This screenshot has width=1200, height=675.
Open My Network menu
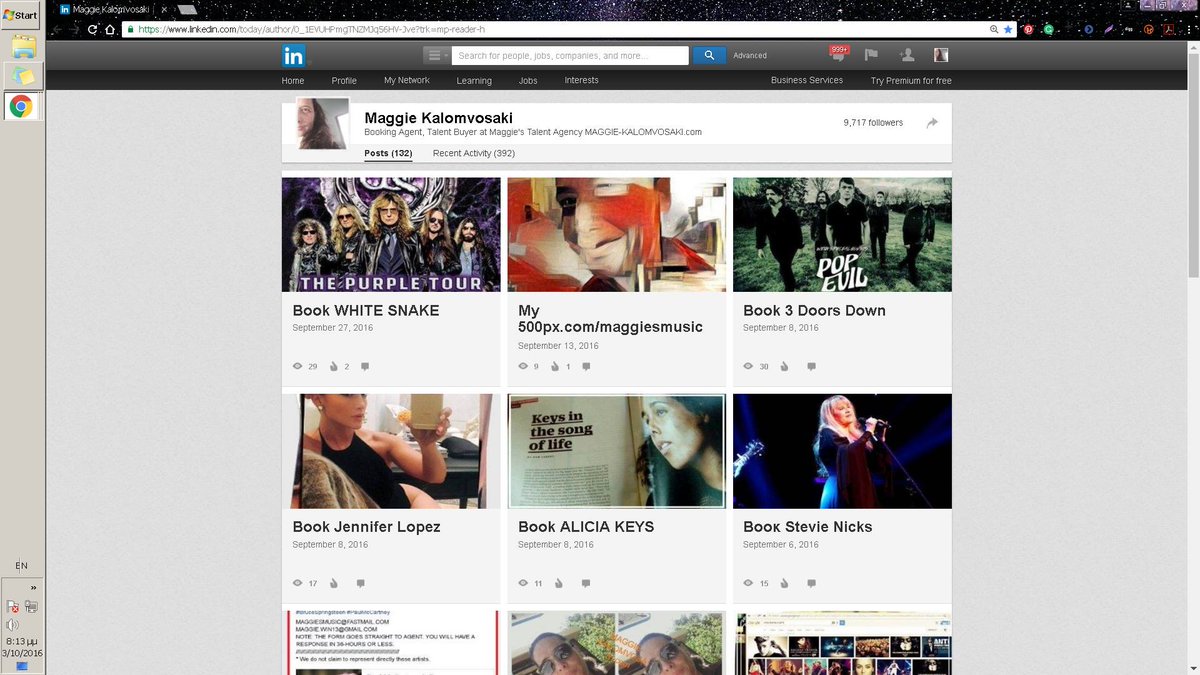[x=407, y=80]
